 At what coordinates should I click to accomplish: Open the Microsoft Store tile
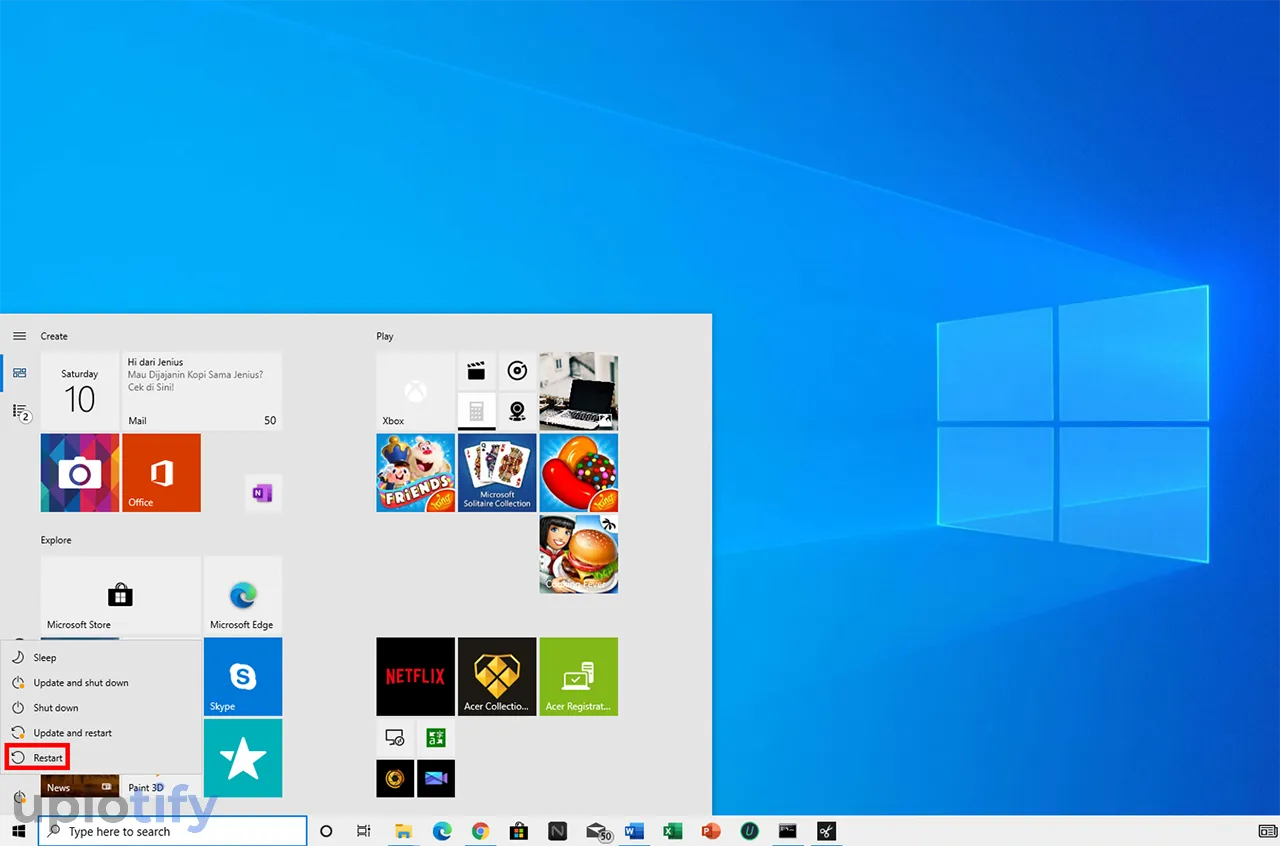[x=121, y=595]
